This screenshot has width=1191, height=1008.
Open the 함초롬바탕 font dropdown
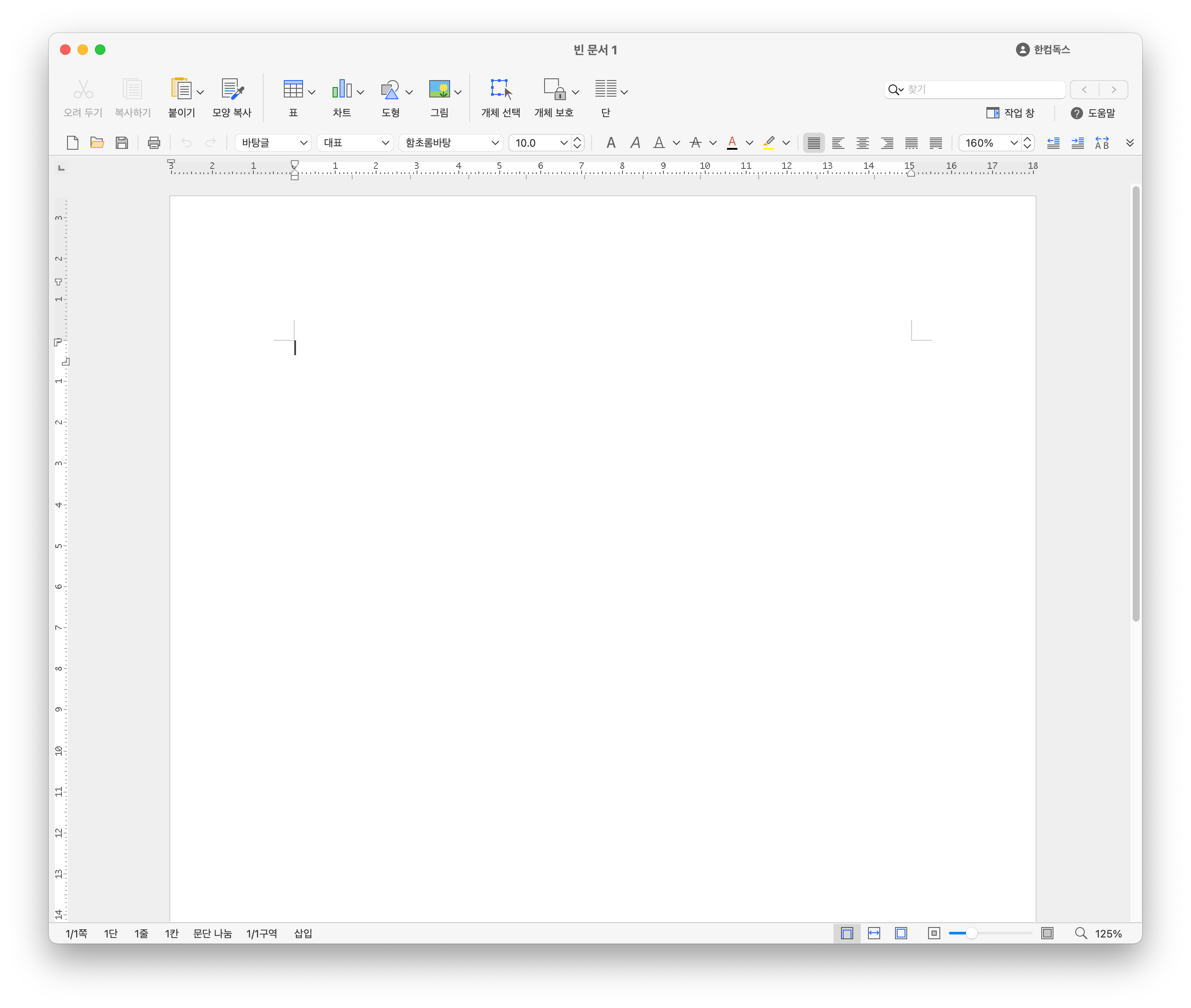pos(495,143)
